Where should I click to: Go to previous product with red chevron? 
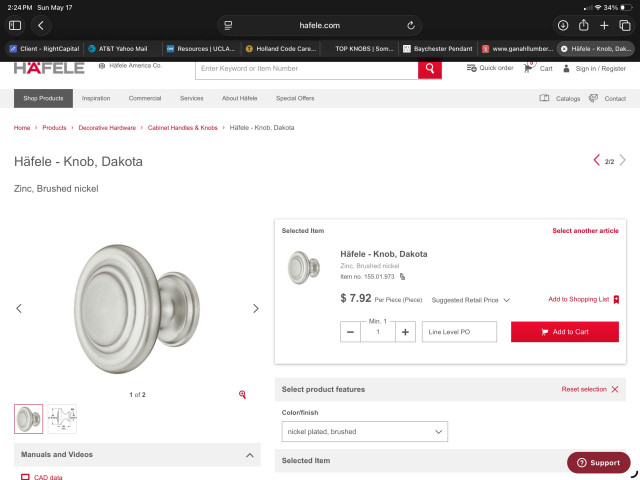[596, 160]
